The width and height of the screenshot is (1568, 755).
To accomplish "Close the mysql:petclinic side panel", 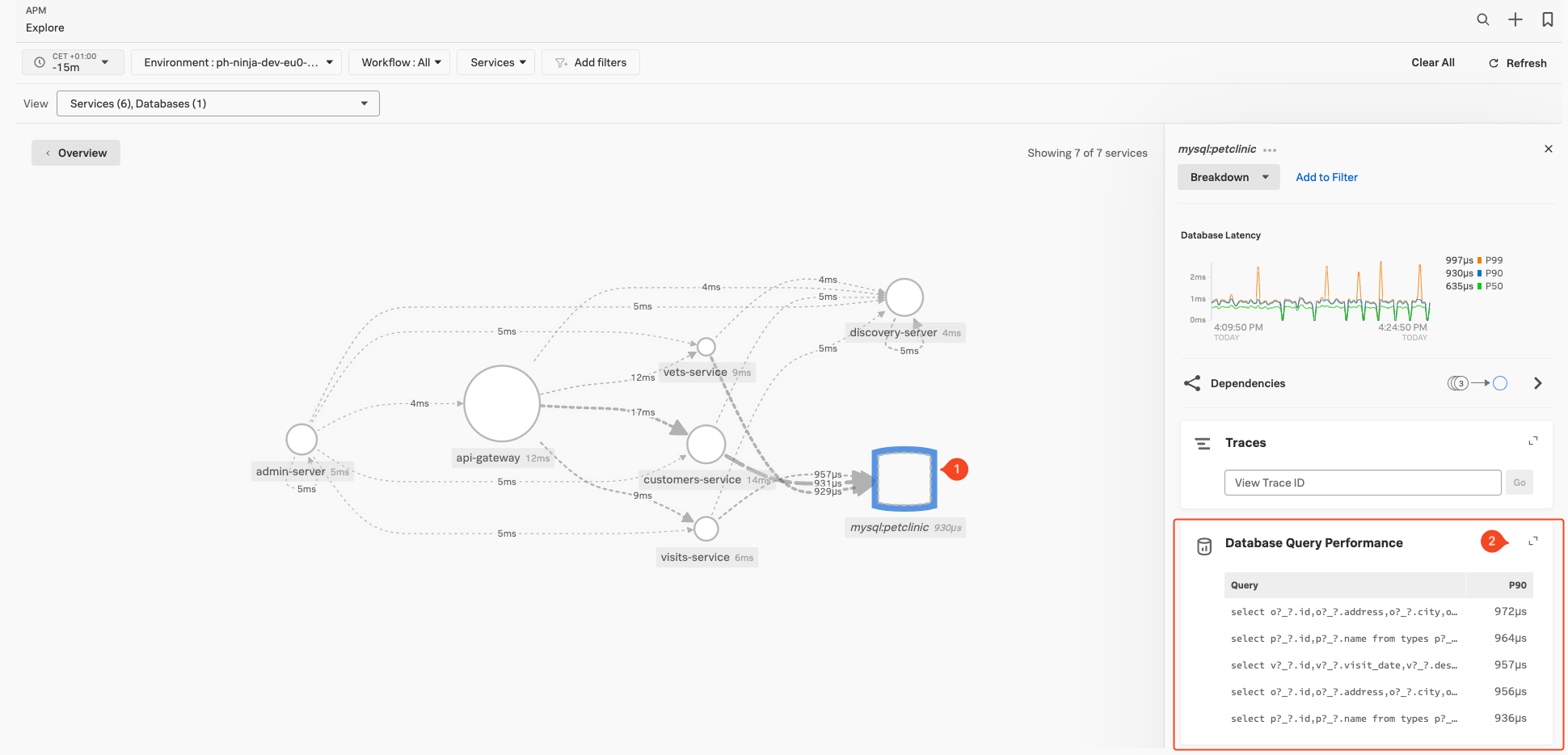I will point(1549,149).
